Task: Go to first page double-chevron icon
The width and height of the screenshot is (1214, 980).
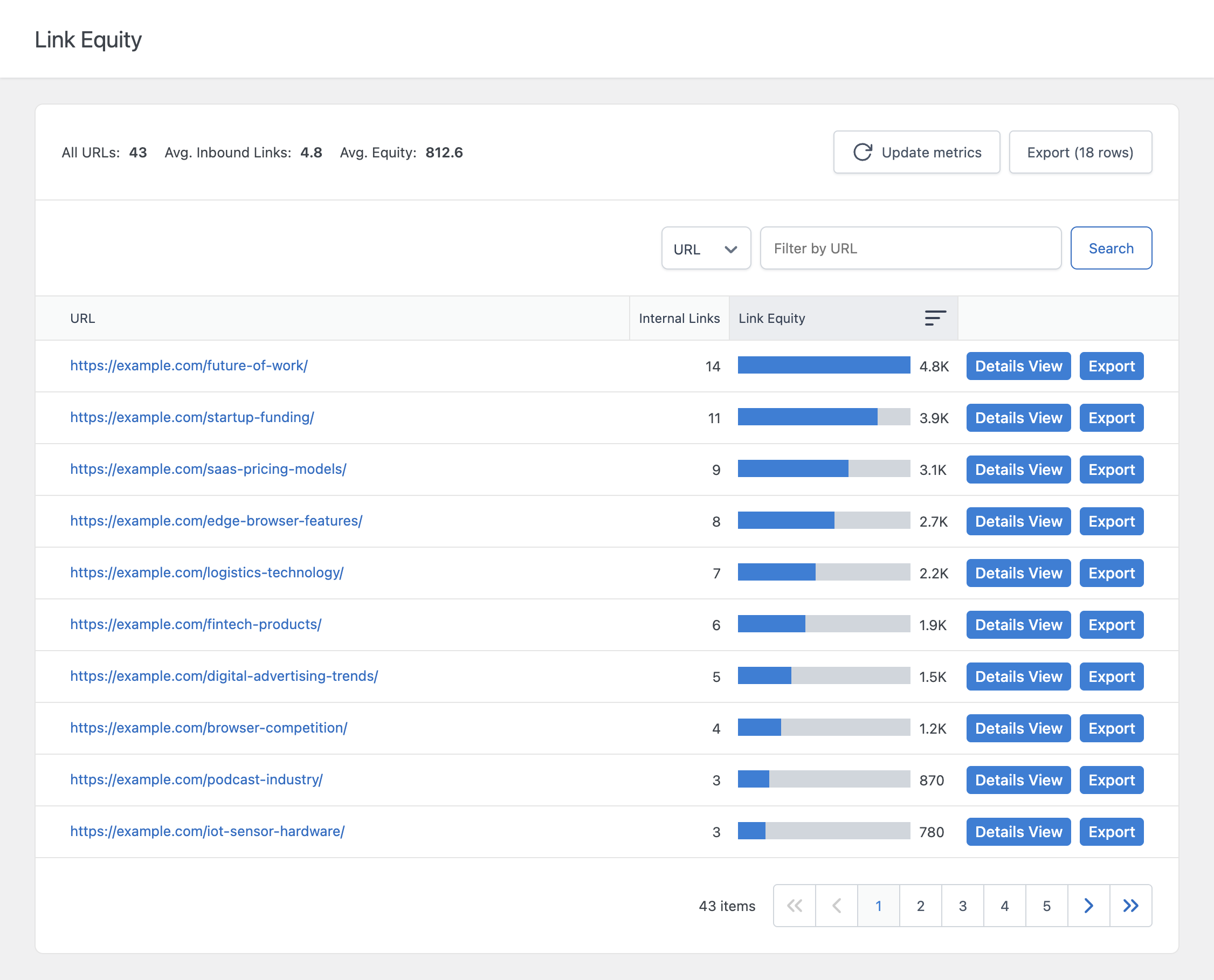Action: click(794, 906)
